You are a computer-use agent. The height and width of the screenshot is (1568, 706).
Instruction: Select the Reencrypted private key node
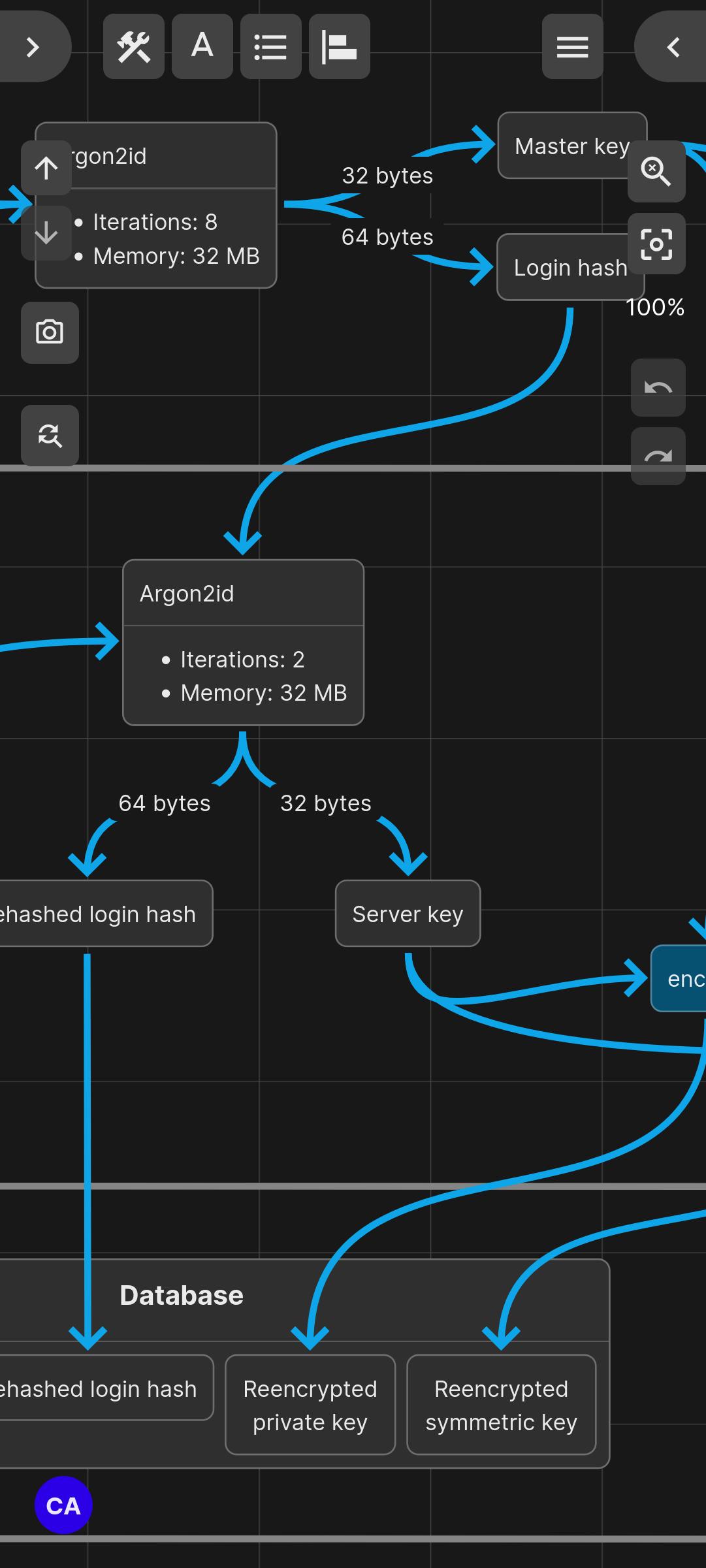(310, 1405)
